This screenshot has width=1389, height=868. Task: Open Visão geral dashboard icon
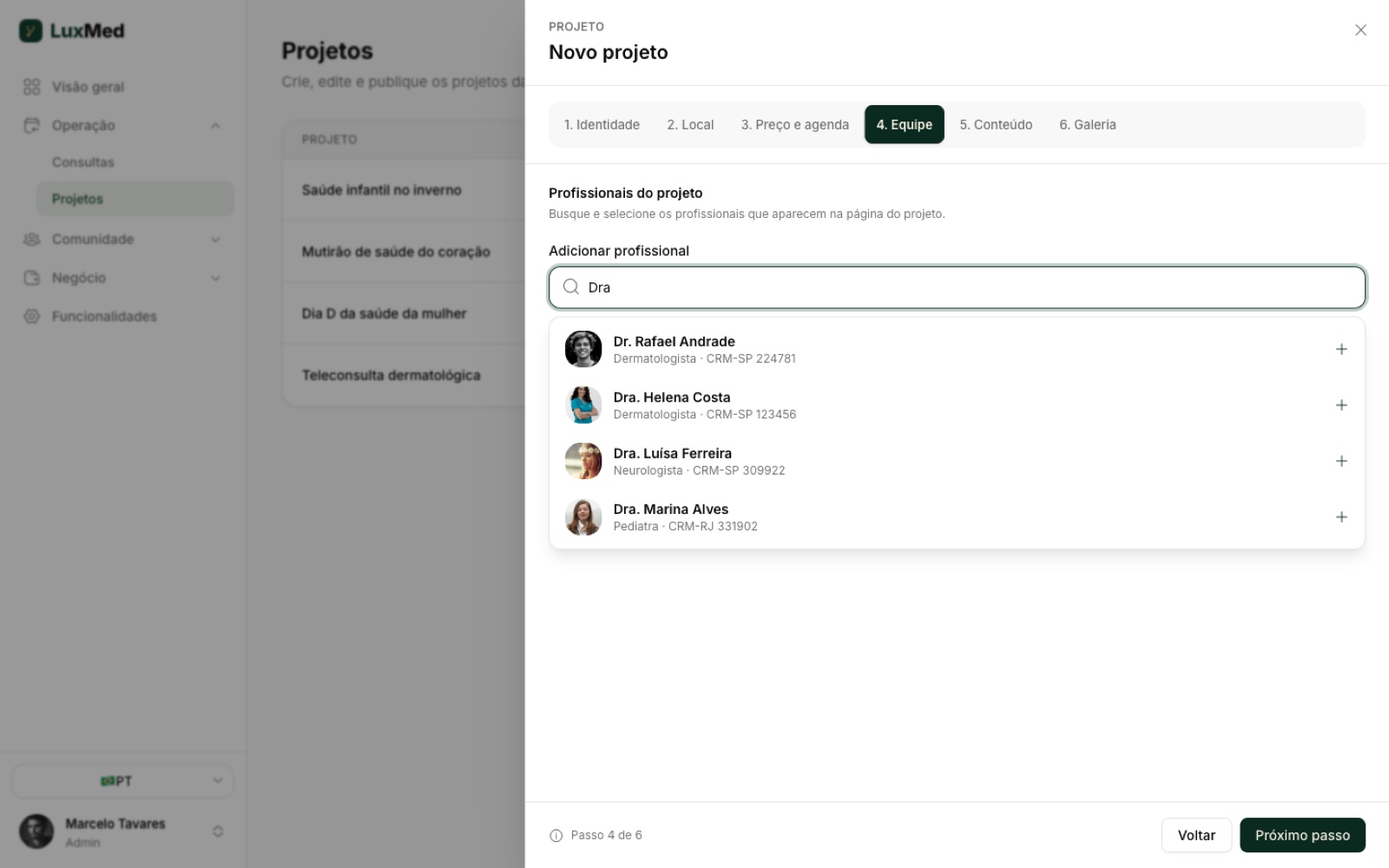click(x=32, y=87)
